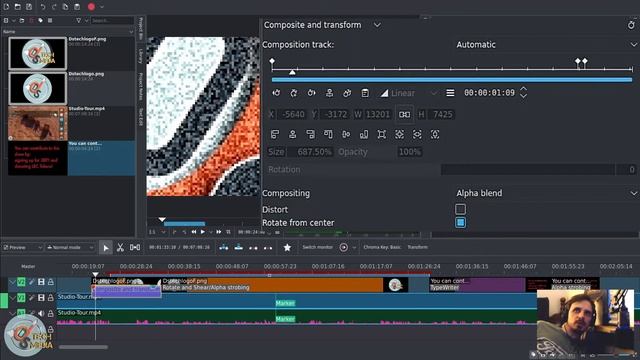The image size is (640, 360).
Task: Click the reset icon at effect panel top-right
Action: click(x=631, y=25)
